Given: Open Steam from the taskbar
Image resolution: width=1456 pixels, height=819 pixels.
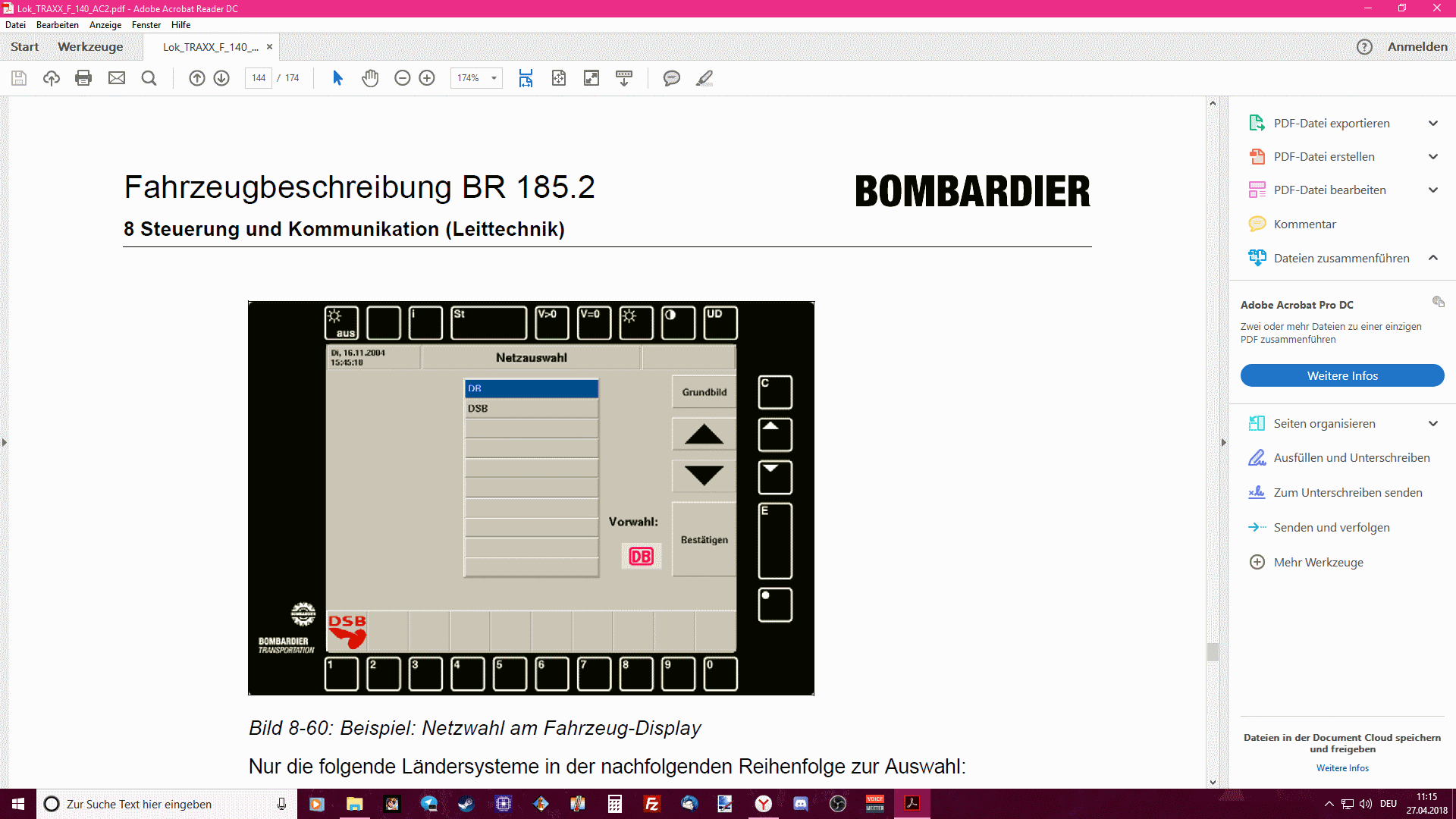Looking at the screenshot, I should click(x=466, y=804).
